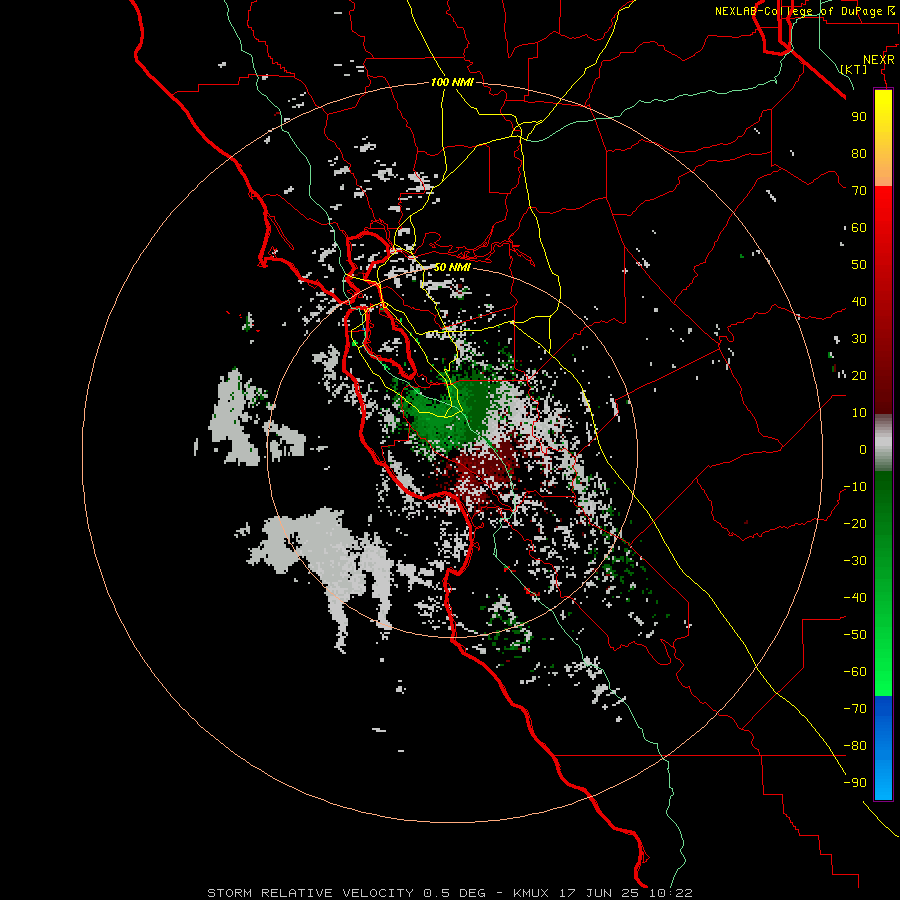Click the 100 NMI range ring label
Viewport: 900px width, 900px height.
(452, 82)
